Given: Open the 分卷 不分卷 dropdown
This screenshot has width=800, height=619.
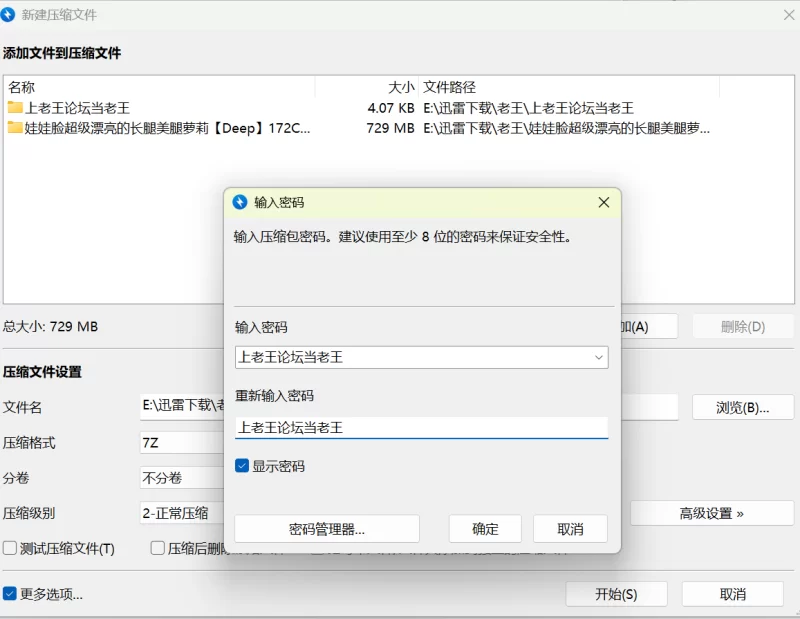Looking at the screenshot, I should (182, 478).
